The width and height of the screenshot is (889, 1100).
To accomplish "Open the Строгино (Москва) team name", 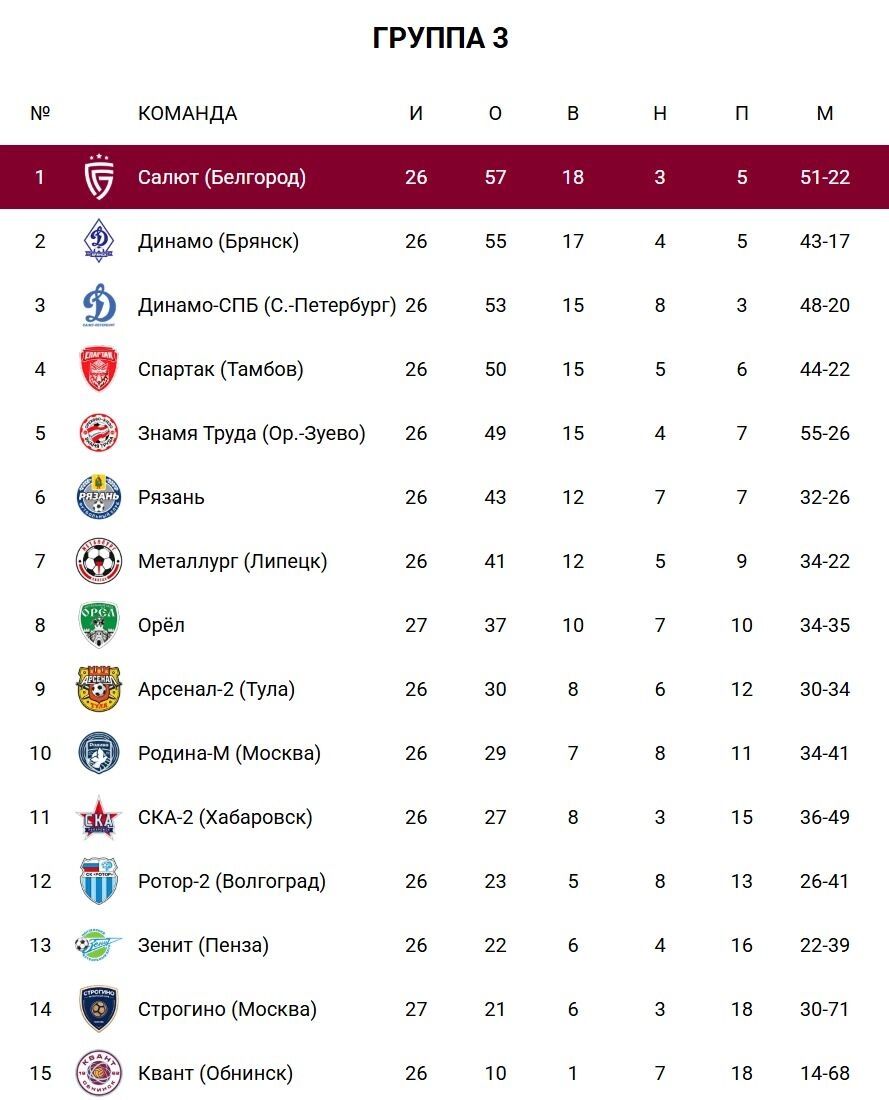I will (227, 1009).
